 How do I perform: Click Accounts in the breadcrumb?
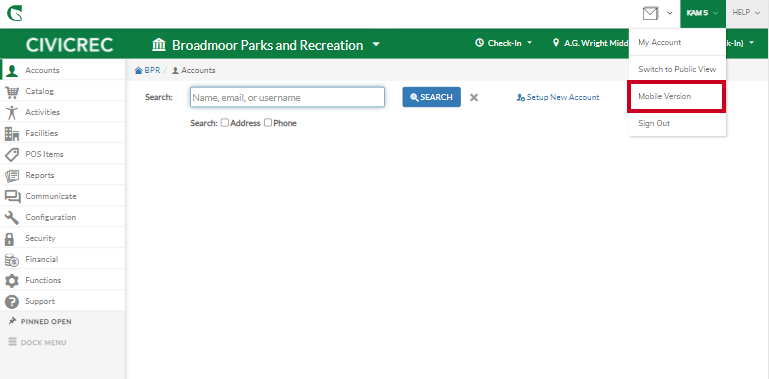[x=198, y=71]
